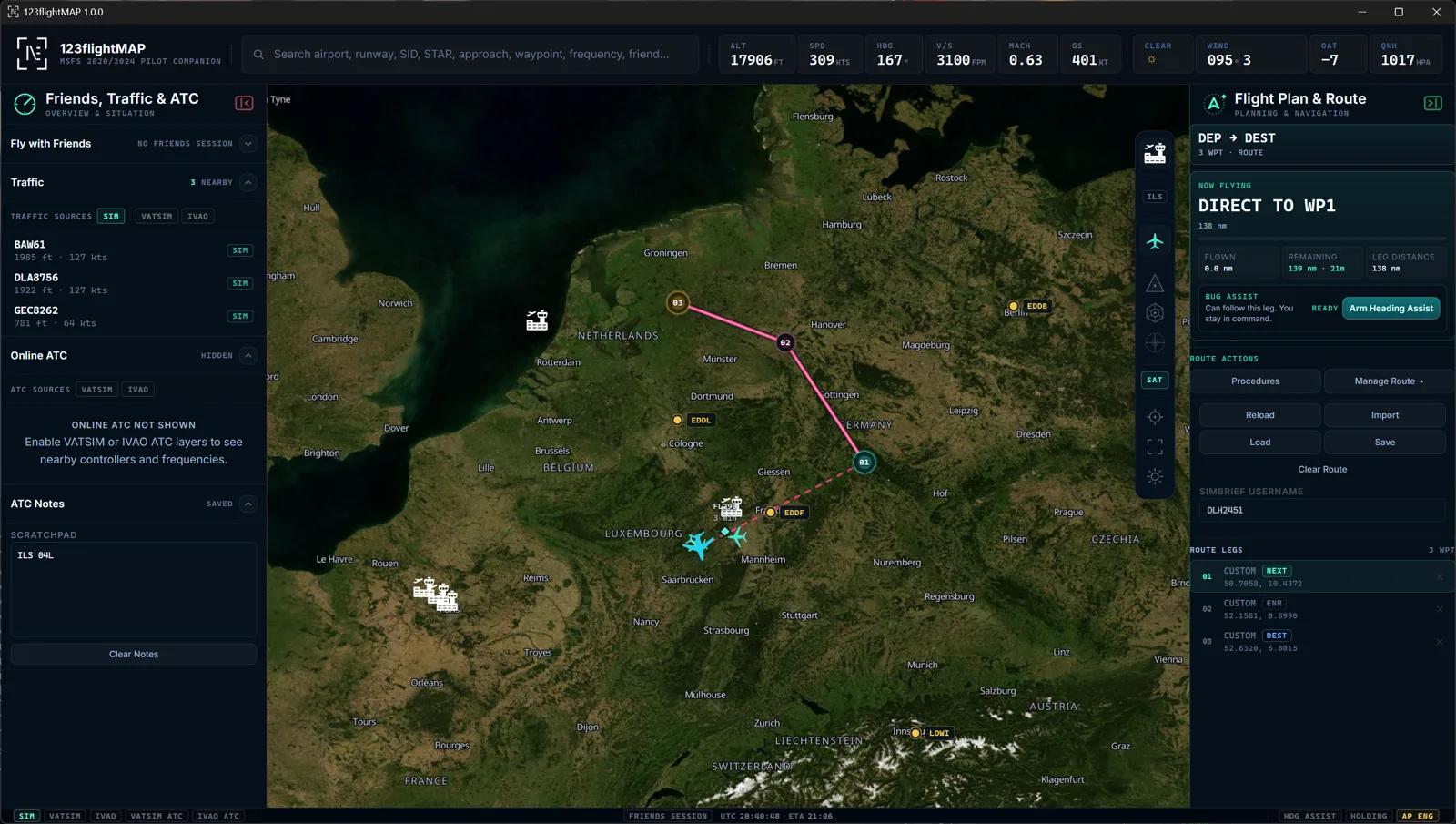Click HOLDING indicator in status bar

1369,816
